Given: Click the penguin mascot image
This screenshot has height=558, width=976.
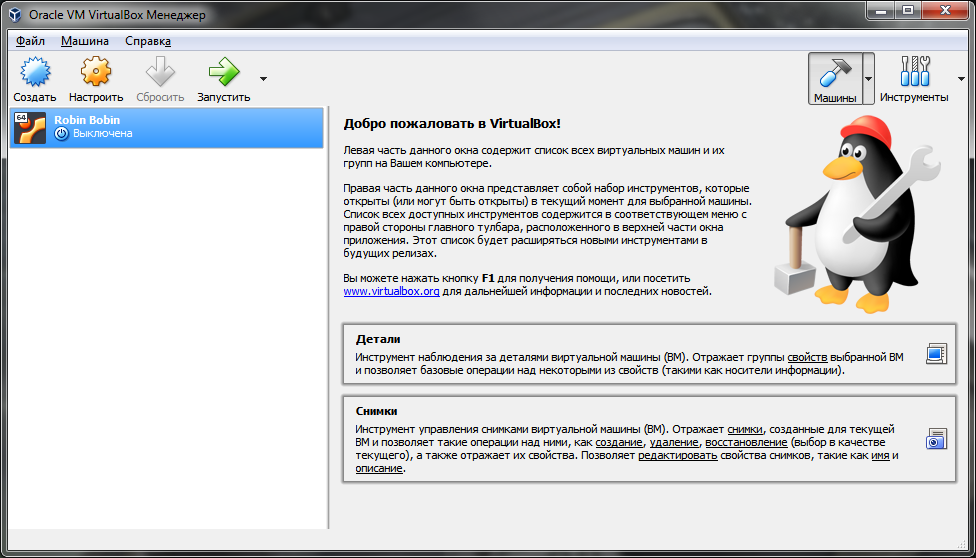Looking at the screenshot, I should pos(858,213).
